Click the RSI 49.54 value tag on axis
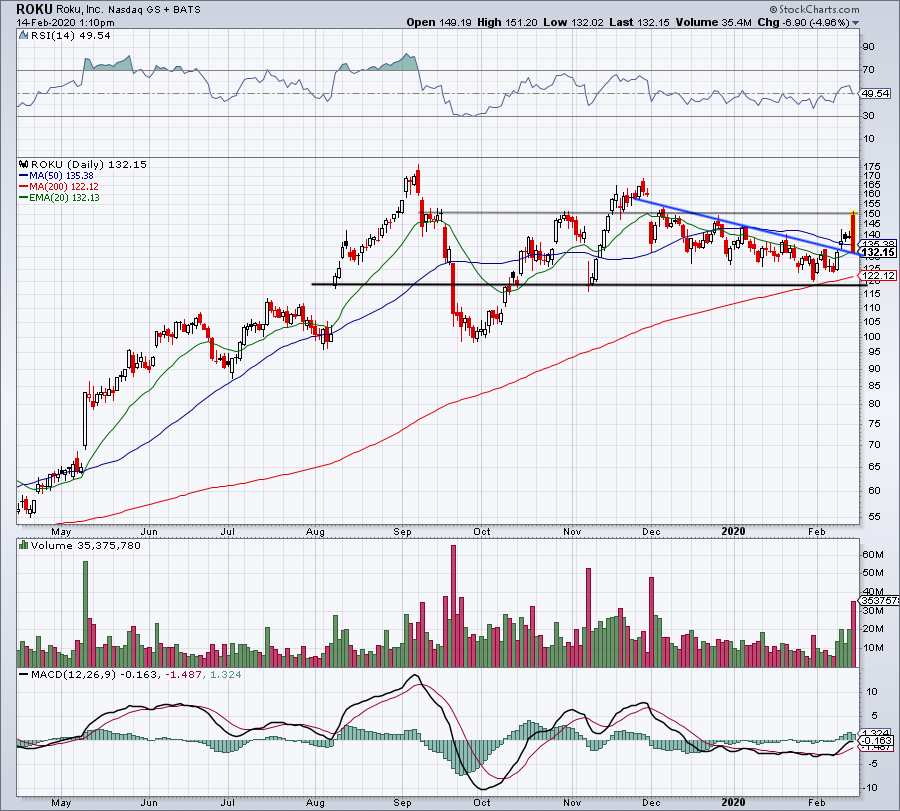This screenshot has height=811, width=900. (875, 94)
